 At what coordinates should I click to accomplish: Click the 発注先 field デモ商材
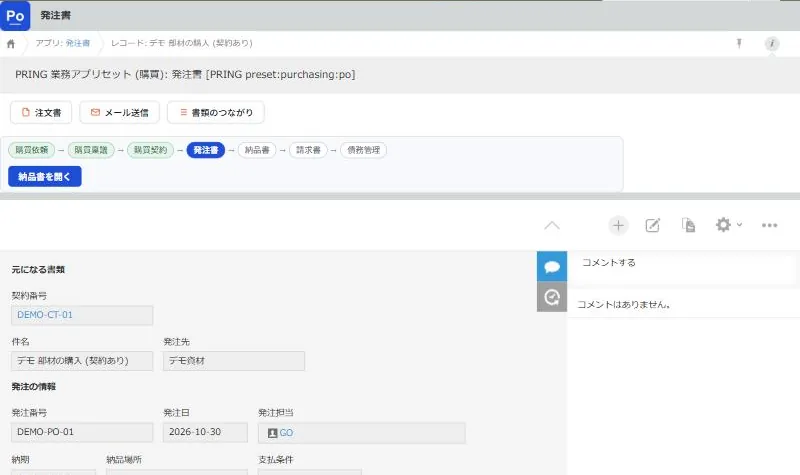[x=234, y=361]
